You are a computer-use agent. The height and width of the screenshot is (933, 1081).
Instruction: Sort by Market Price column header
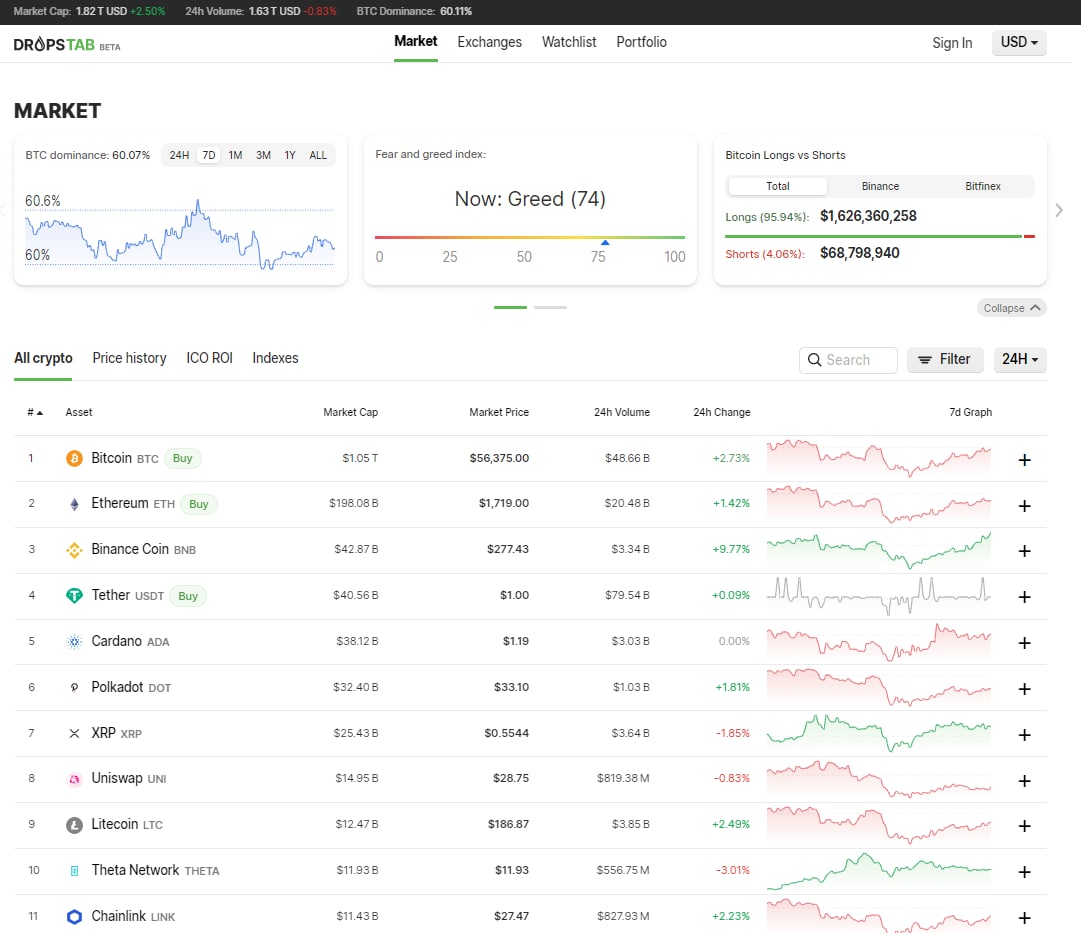coord(499,412)
